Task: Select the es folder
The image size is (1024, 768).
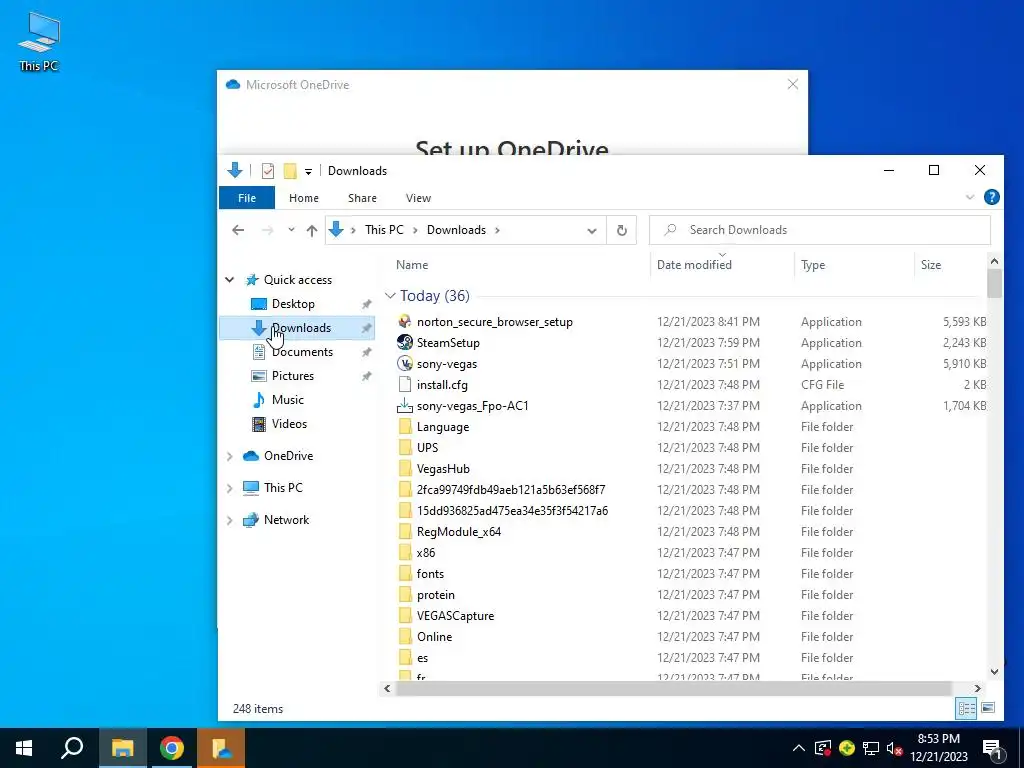Action: pyautogui.click(x=423, y=658)
